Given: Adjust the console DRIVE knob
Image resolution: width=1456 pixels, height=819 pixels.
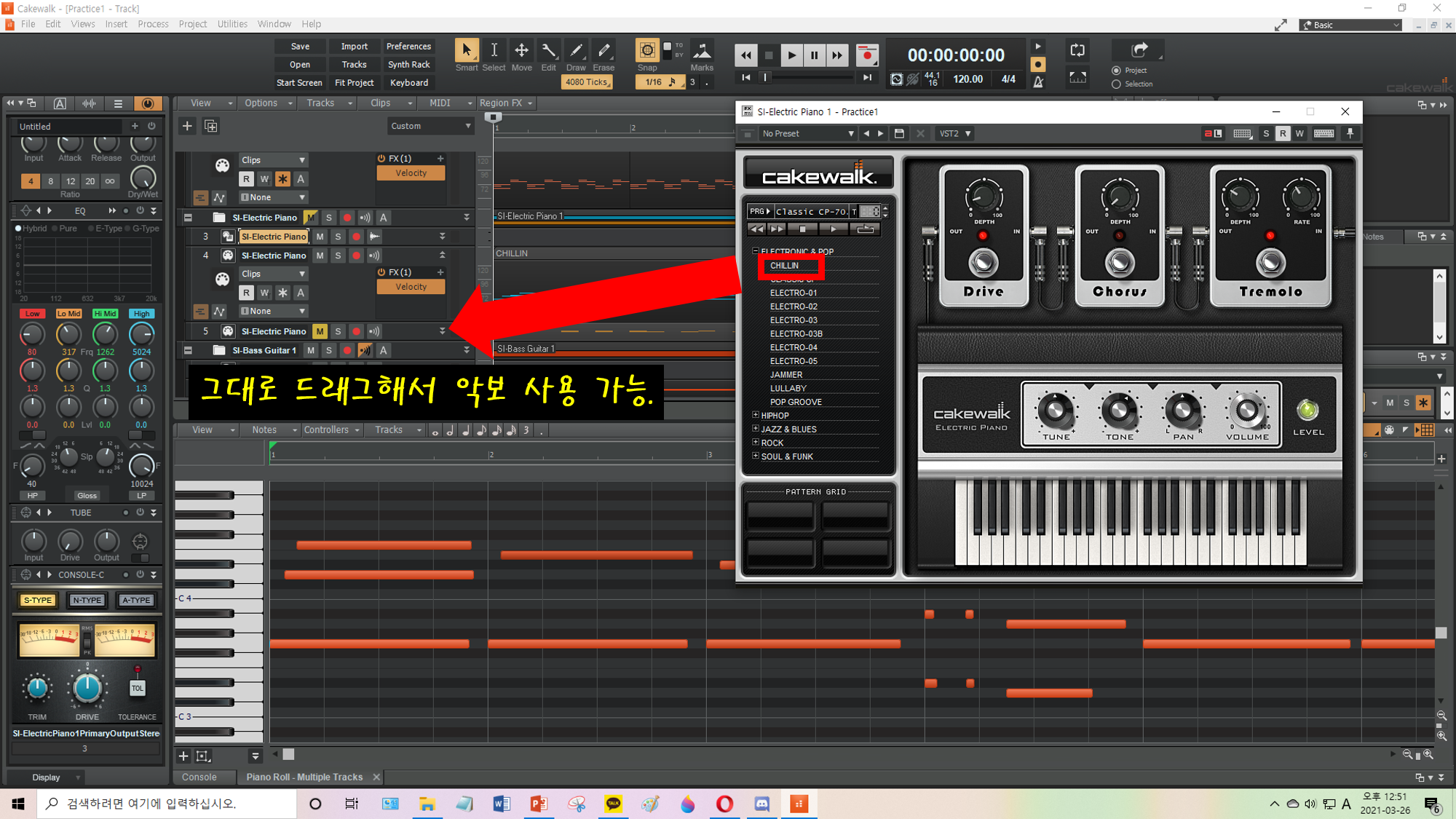Looking at the screenshot, I should (87, 687).
